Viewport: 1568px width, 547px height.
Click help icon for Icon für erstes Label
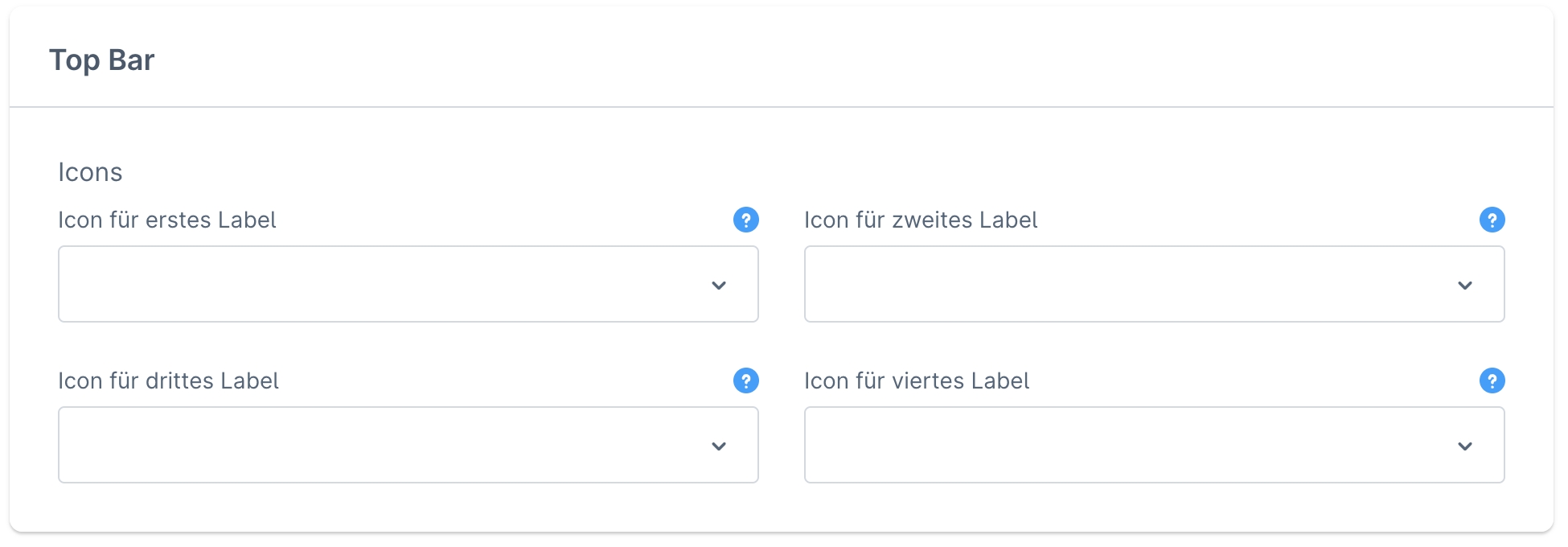click(x=745, y=220)
